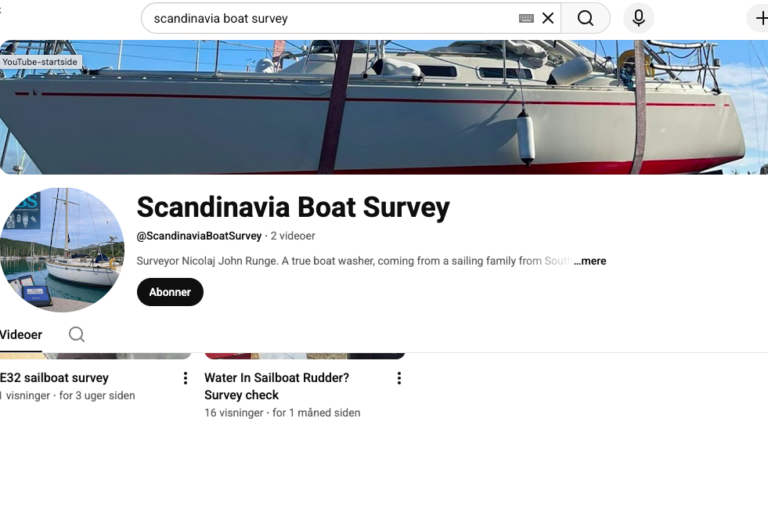This screenshot has height=512, width=768.
Task: Expand channel description with ...mere
Action: click(590, 261)
